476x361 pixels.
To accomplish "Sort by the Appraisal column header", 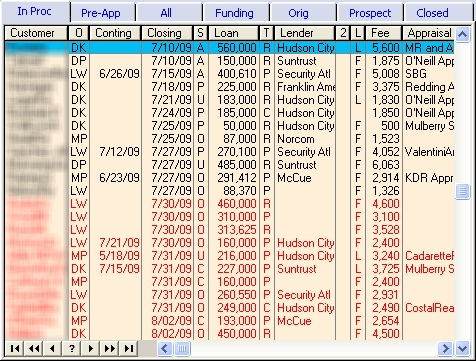I will click(428, 33).
